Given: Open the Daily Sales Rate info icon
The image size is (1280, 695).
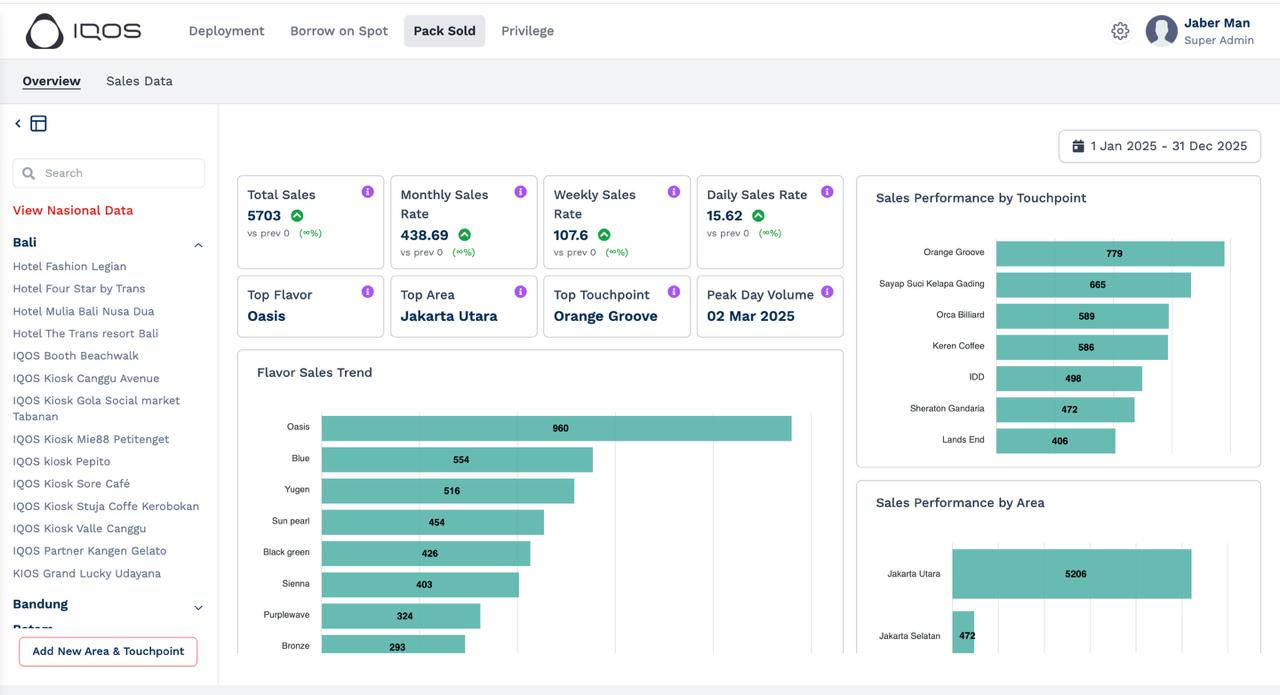Looking at the screenshot, I should (827, 192).
